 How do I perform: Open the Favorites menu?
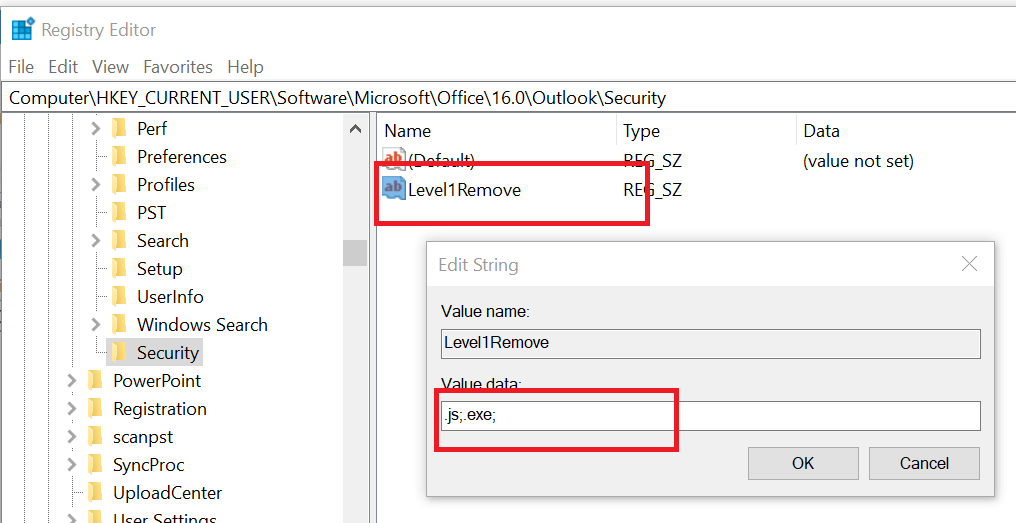pos(178,67)
